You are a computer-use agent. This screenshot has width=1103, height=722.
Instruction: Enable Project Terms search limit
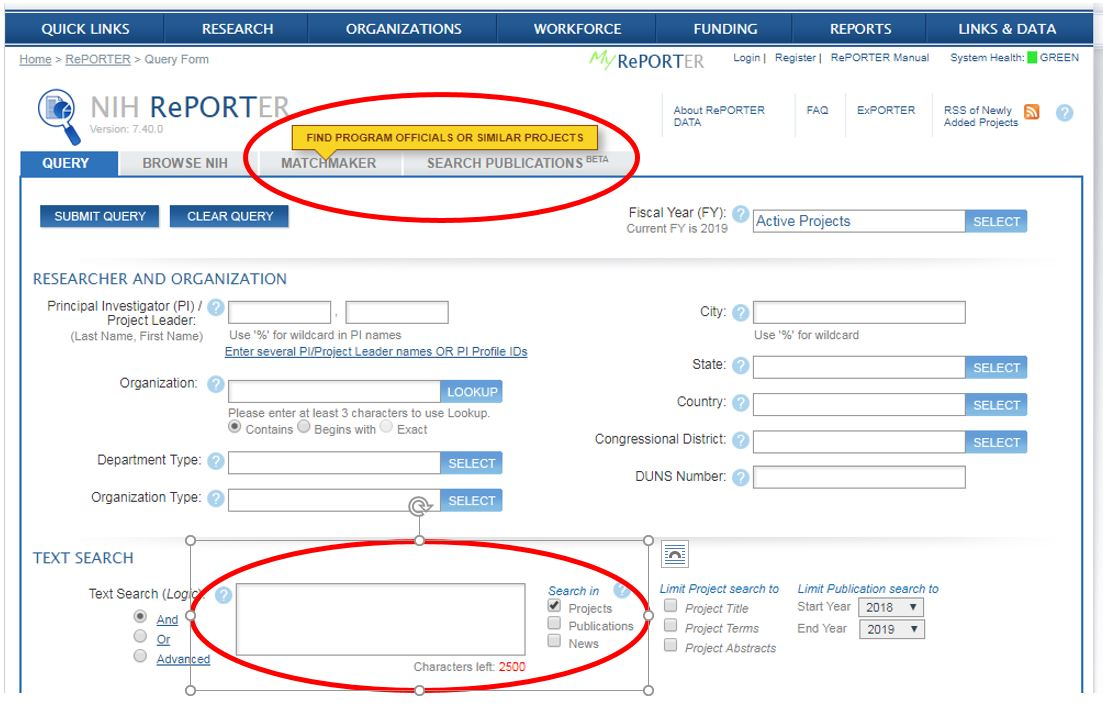click(670, 626)
